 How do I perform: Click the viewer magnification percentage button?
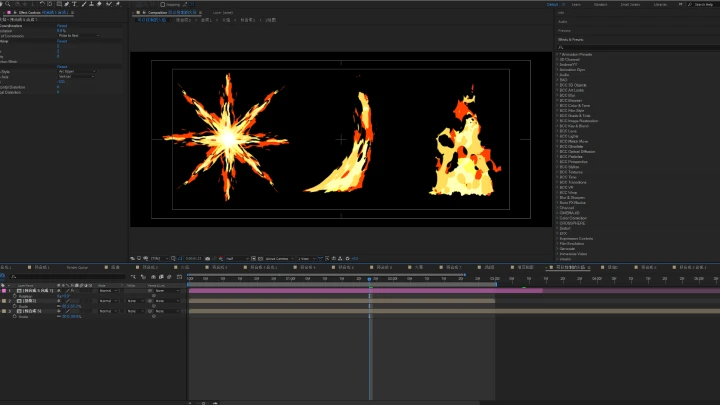click(x=159, y=259)
